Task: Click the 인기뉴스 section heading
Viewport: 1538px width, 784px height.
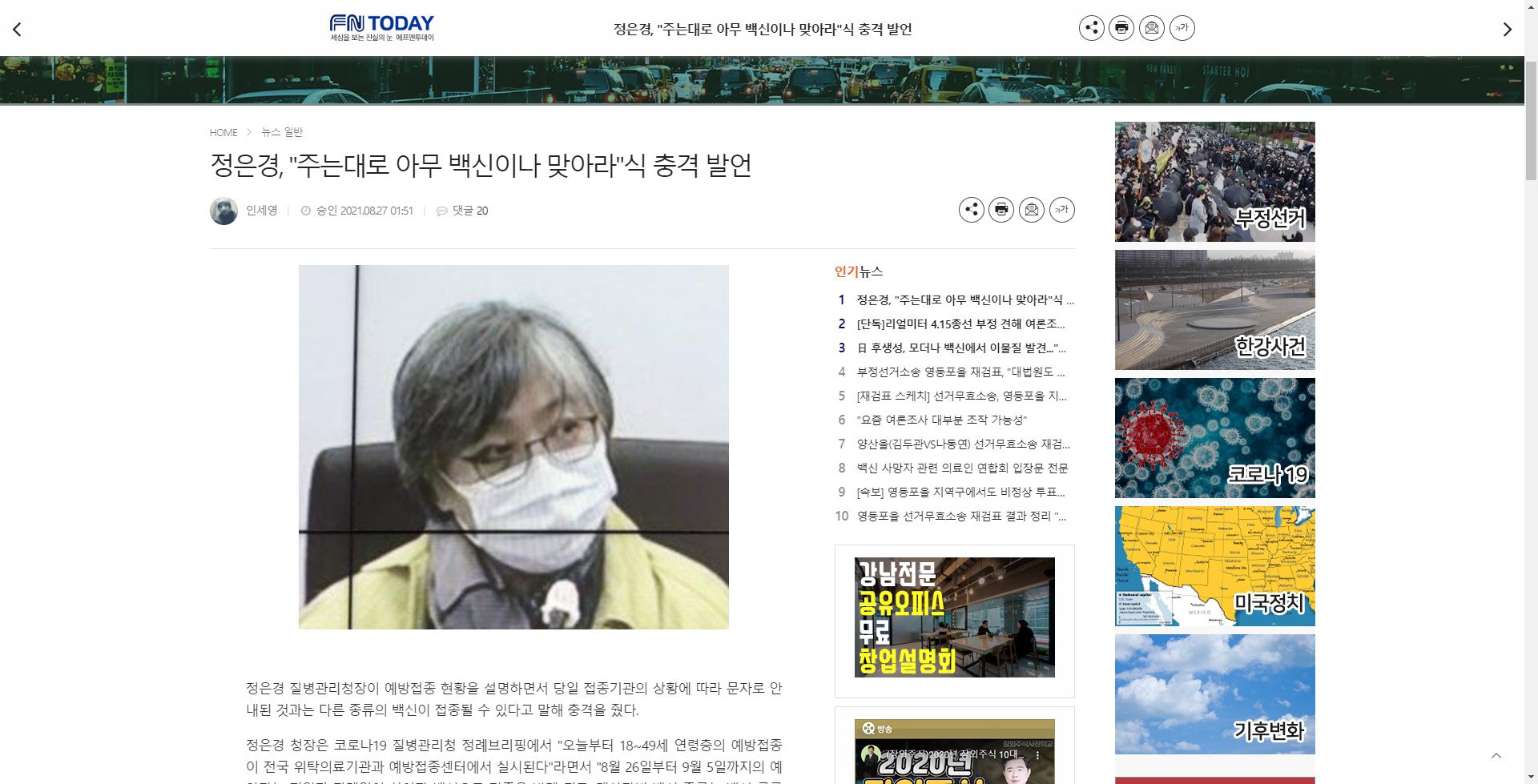Action: (859, 271)
